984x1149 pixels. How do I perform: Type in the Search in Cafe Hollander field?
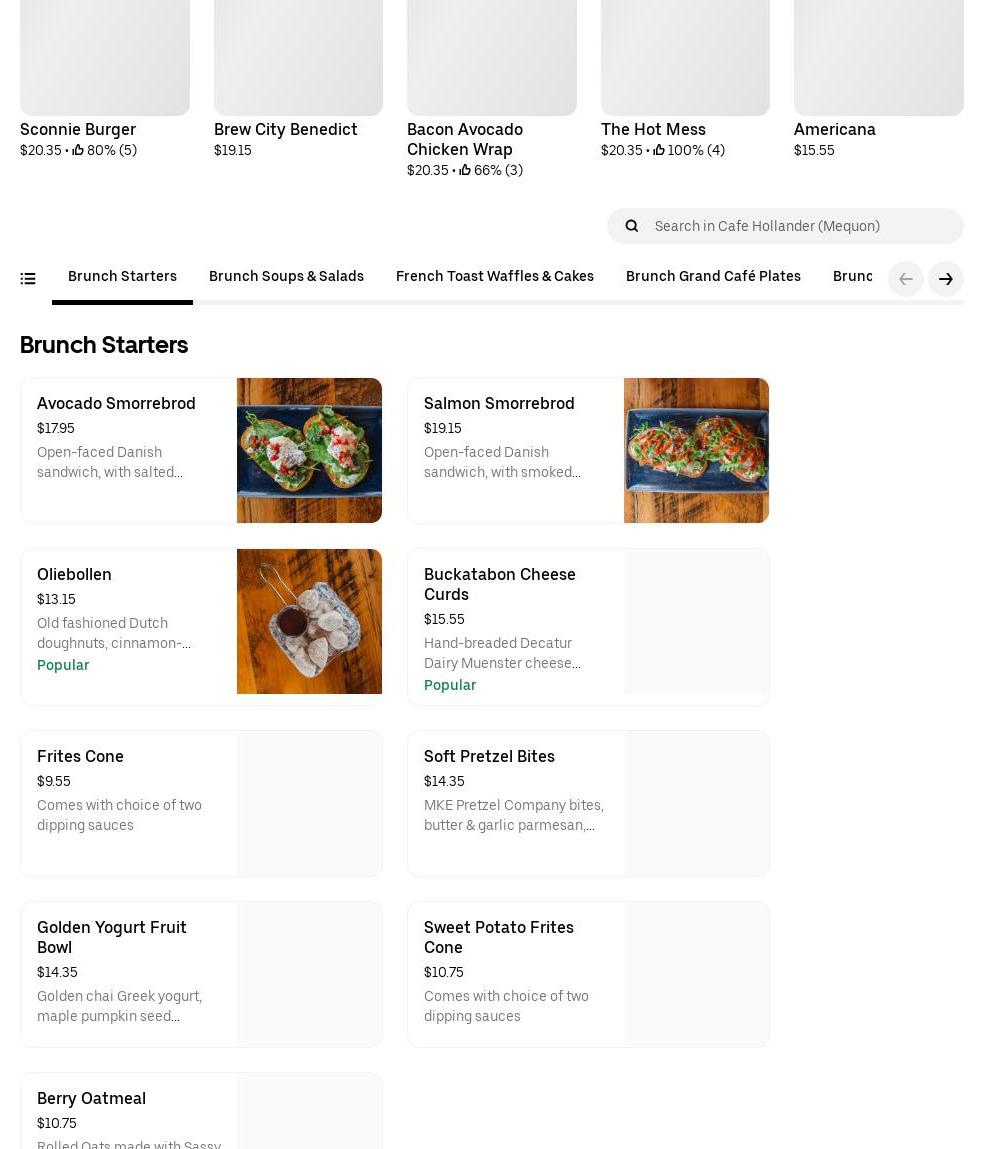point(800,226)
